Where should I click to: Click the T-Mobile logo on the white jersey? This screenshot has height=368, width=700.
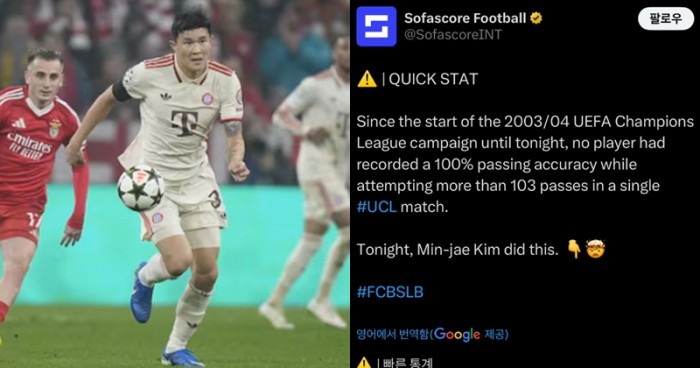pos(184,122)
